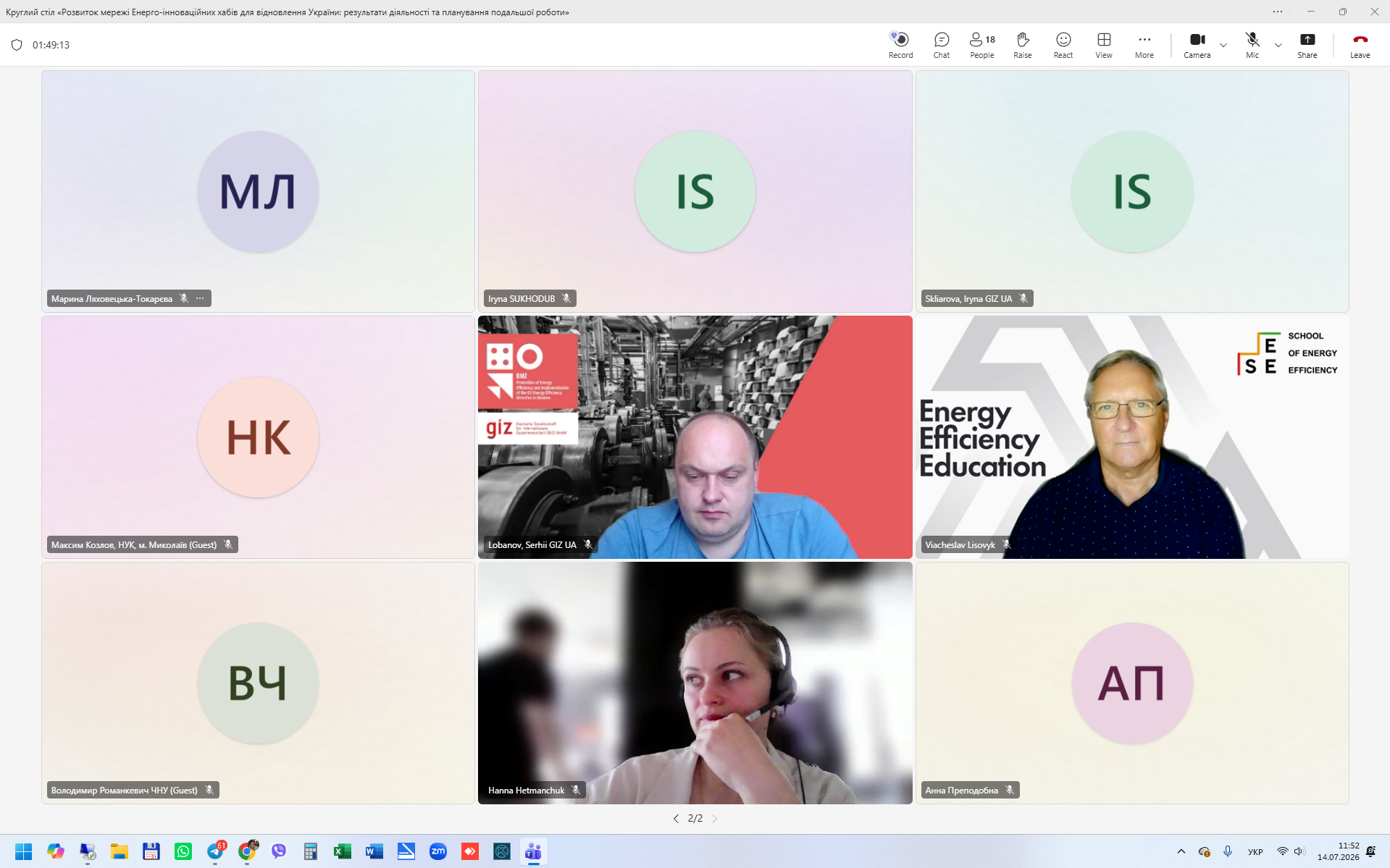
Task: Open the View layout options
Action: (1103, 45)
